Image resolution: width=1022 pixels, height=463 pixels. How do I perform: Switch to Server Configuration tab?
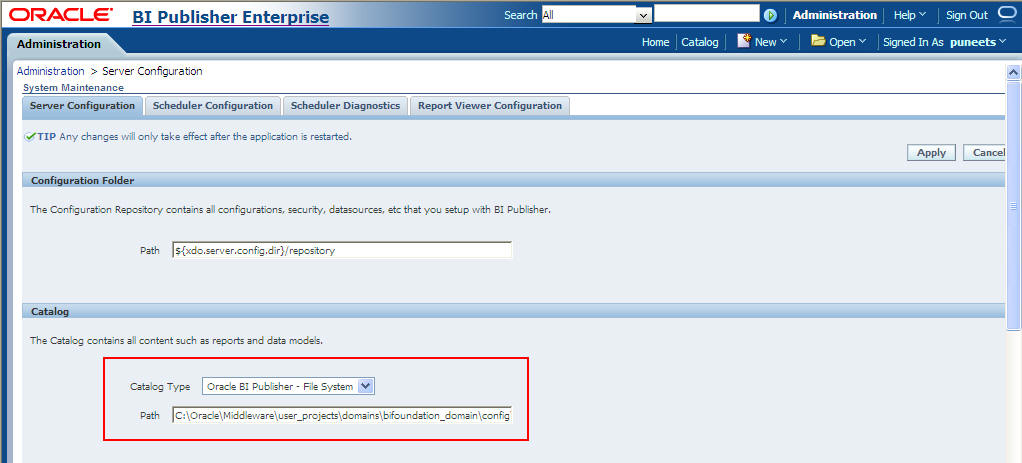82,106
